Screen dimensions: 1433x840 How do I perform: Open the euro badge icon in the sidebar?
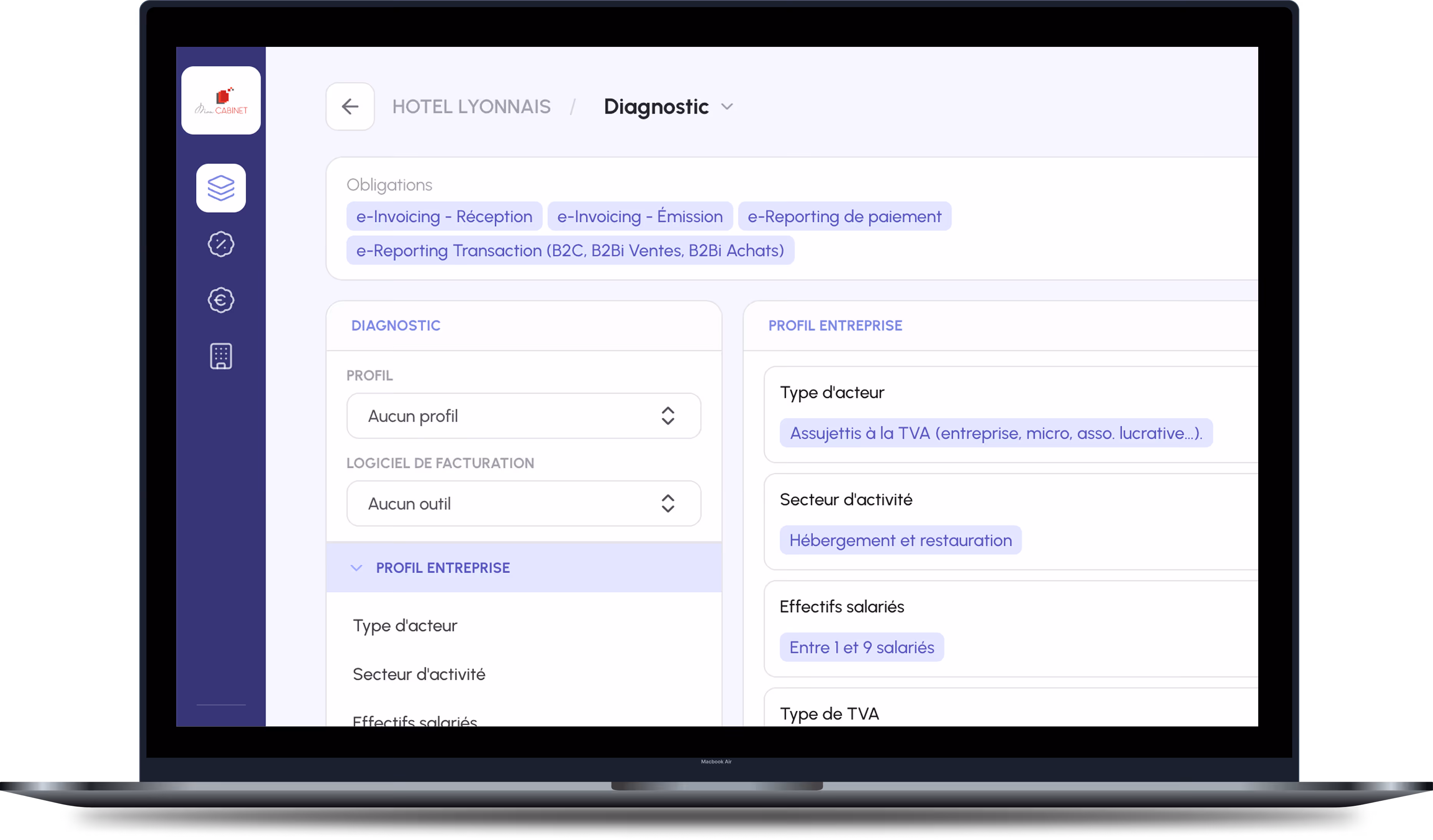click(x=220, y=300)
